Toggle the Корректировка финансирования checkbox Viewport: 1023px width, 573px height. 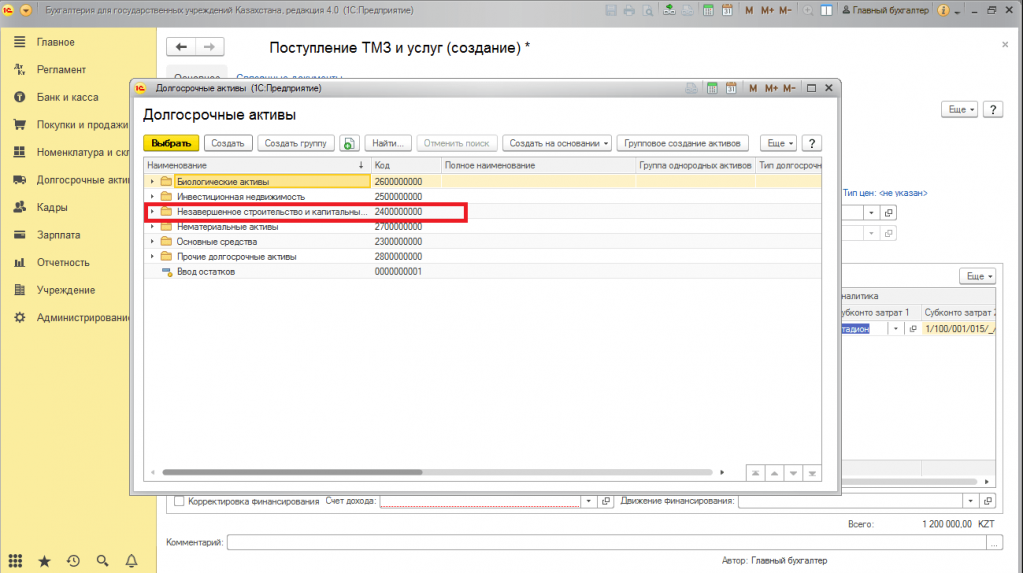(179, 501)
